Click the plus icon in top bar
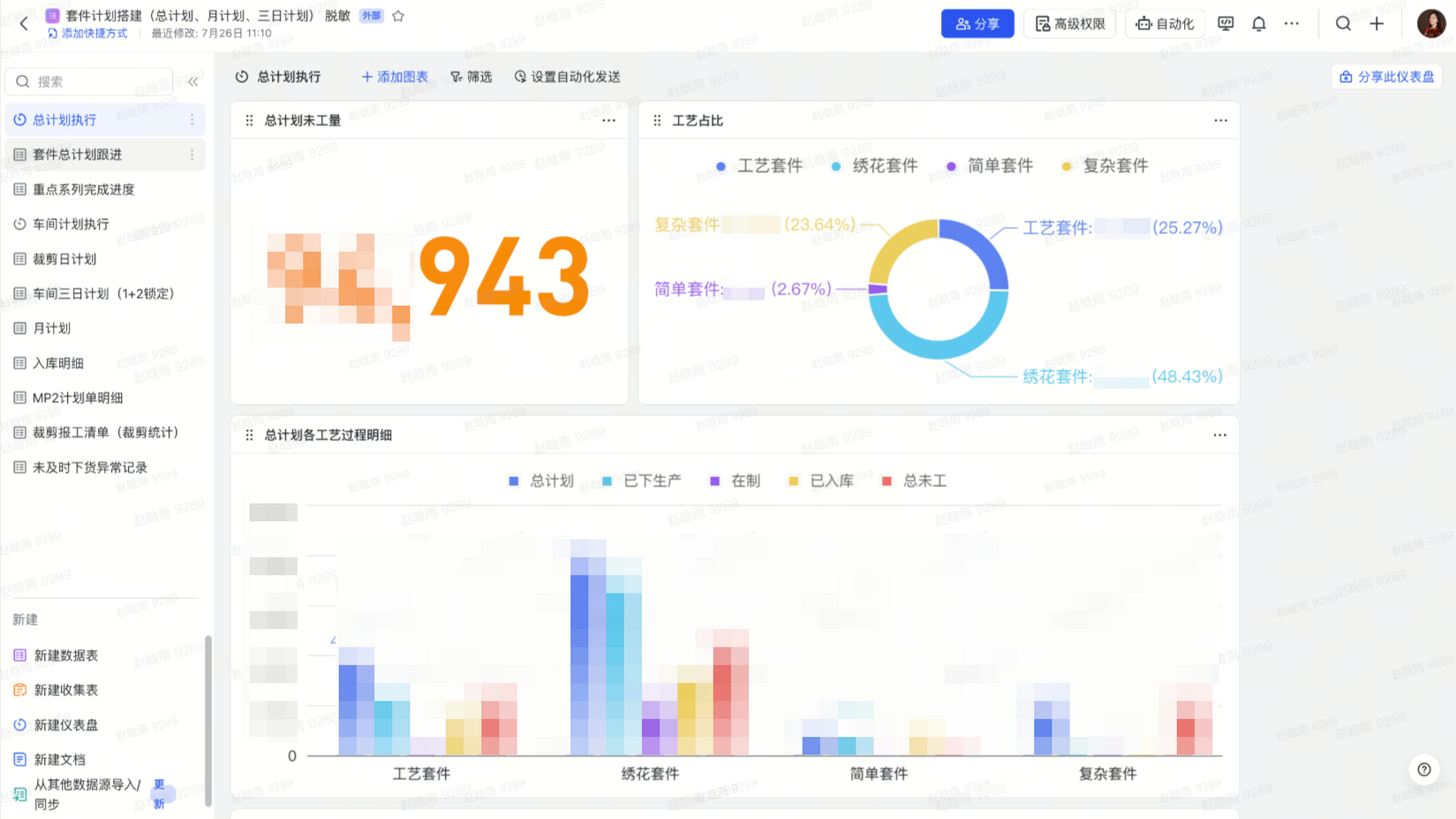The height and width of the screenshot is (819, 1456). point(1377,24)
